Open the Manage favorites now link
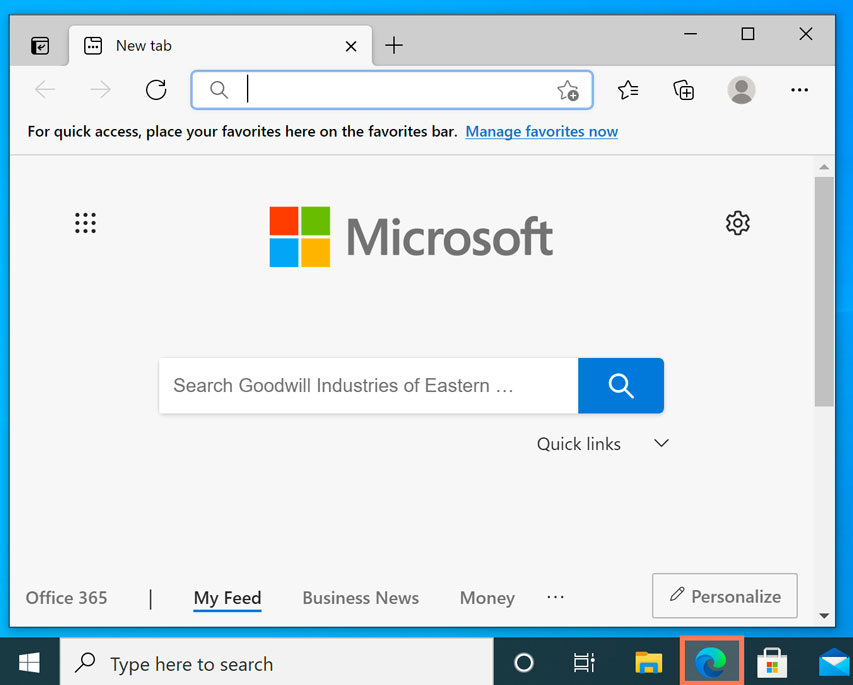Image resolution: width=853 pixels, height=685 pixels. [541, 131]
